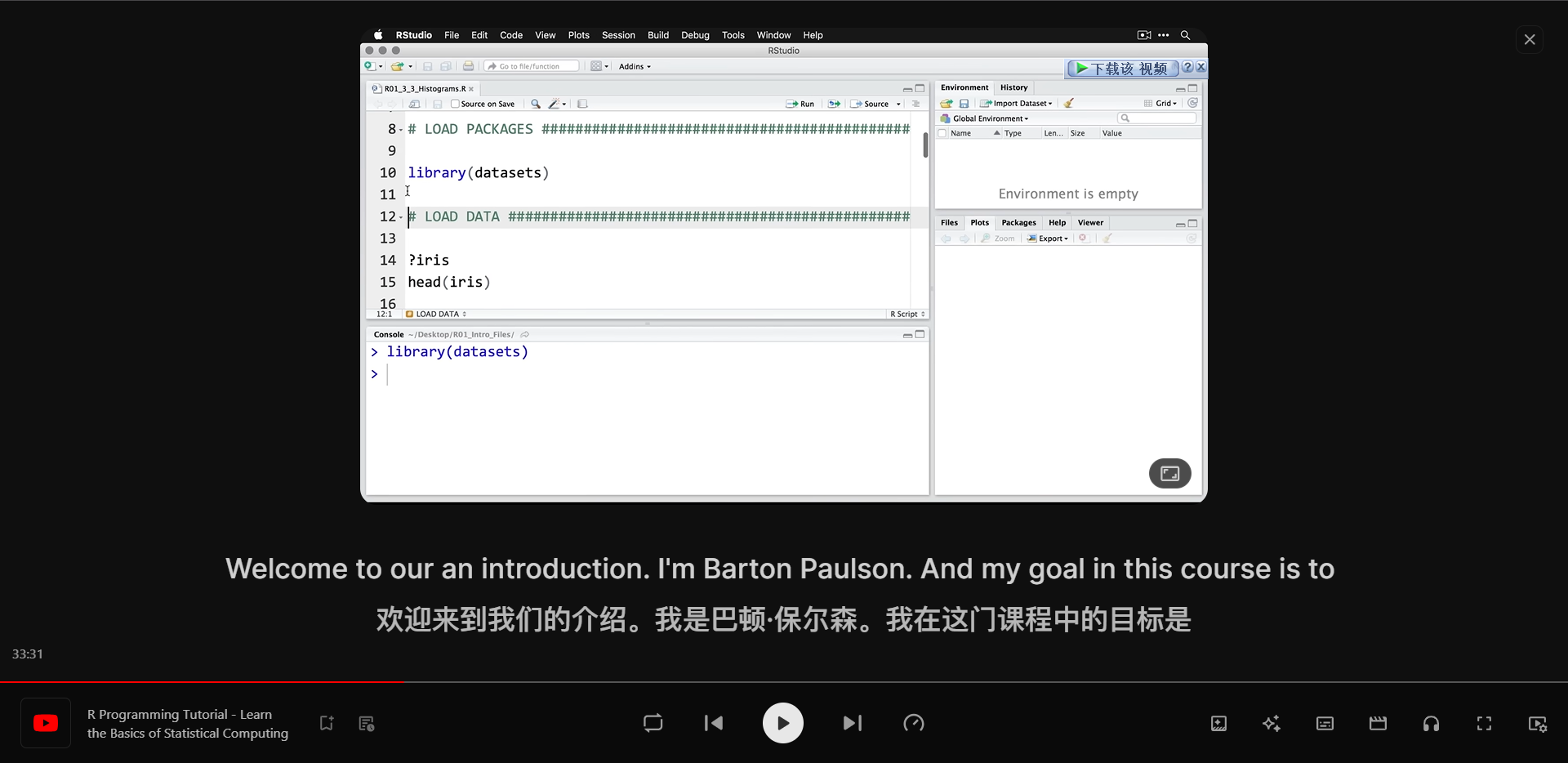Open the Addins dropdown

[x=635, y=66]
